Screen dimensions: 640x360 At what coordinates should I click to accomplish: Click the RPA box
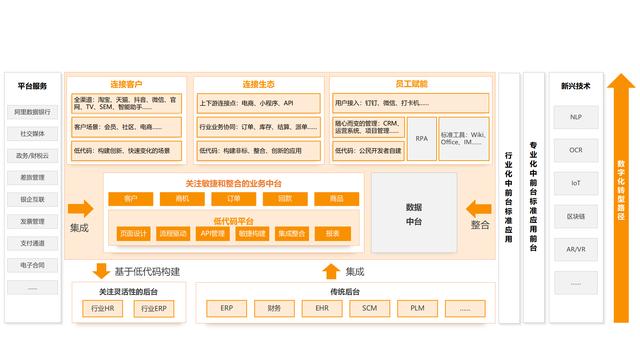click(x=422, y=139)
